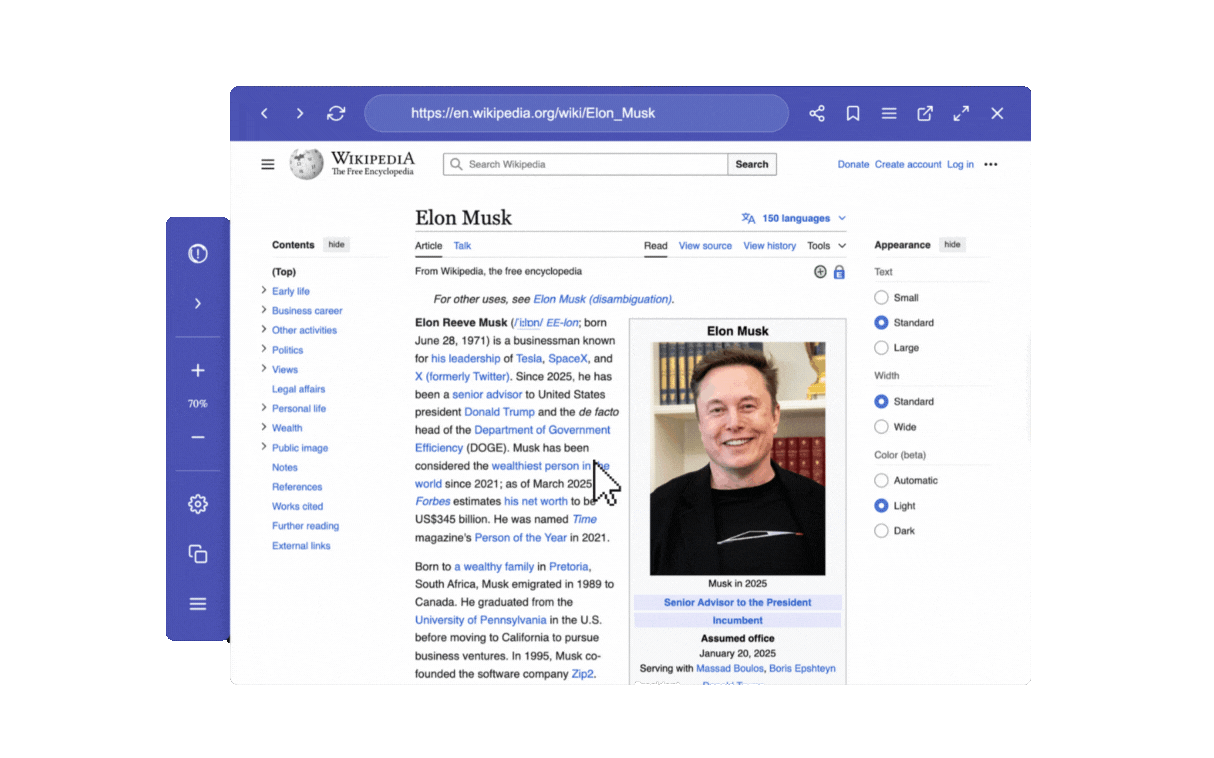This screenshot has width=1214, height=758.
Task: Expand the Early life contents section
Action: tap(264, 291)
